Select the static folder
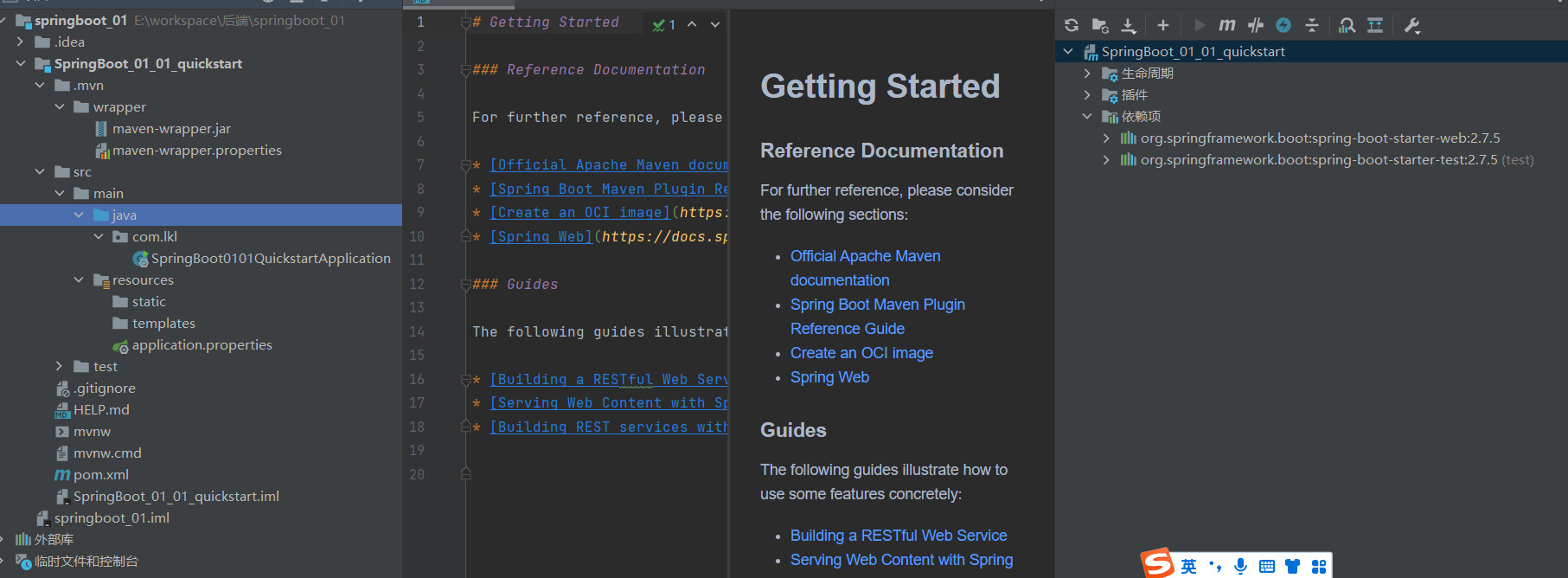Screen dimensions: 1568x578 point(149,301)
